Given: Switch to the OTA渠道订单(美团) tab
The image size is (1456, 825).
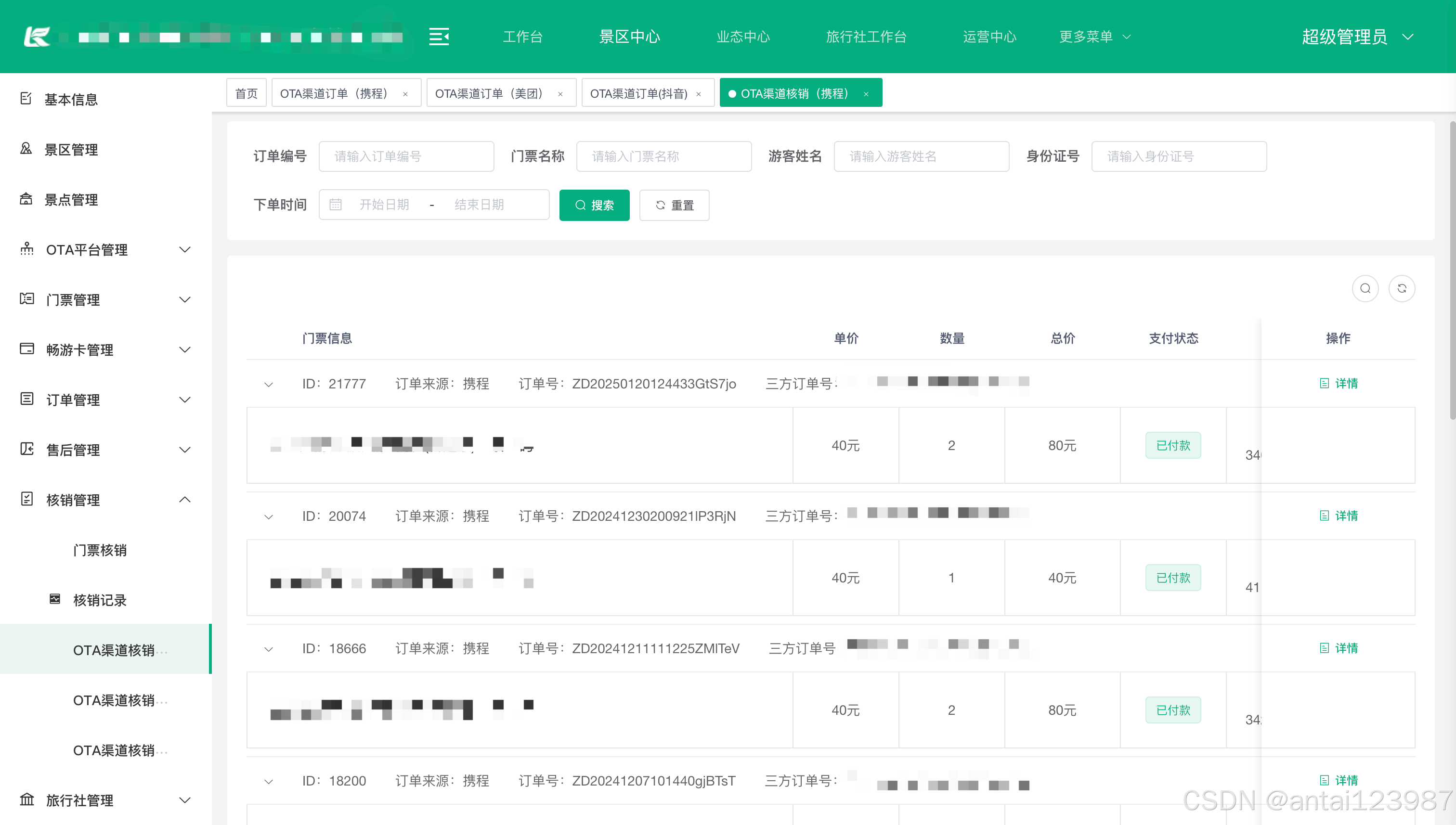Looking at the screenshot, I should 489,93.
